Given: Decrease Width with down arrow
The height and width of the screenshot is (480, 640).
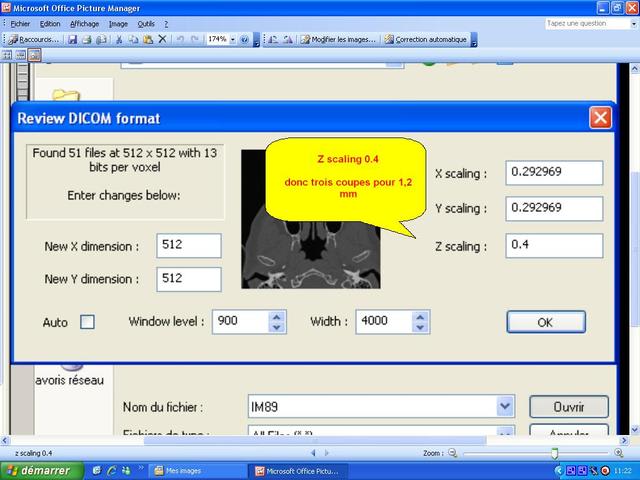Looking at the screenshot, I should click(x=420, y=327).
